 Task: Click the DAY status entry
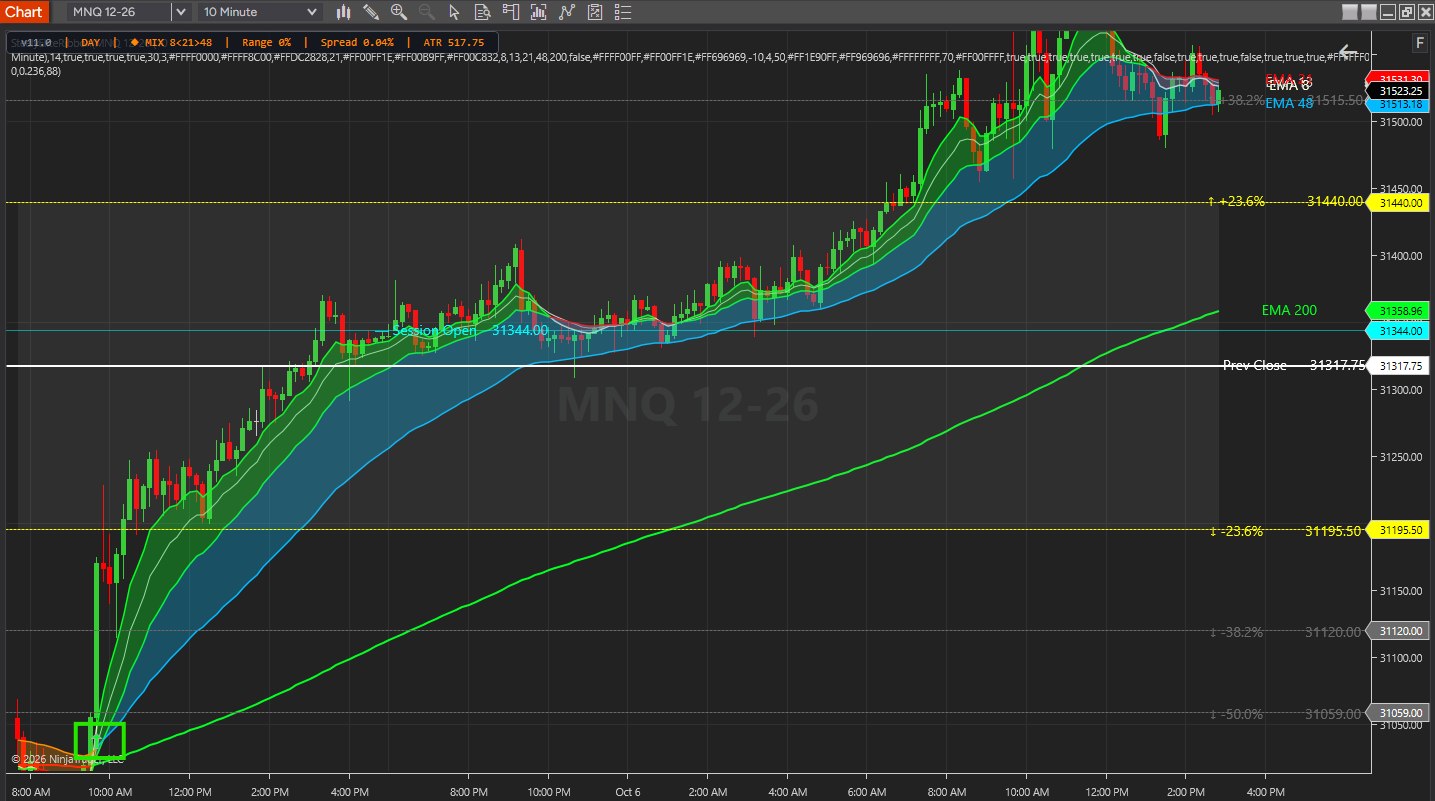pos(91,42)
